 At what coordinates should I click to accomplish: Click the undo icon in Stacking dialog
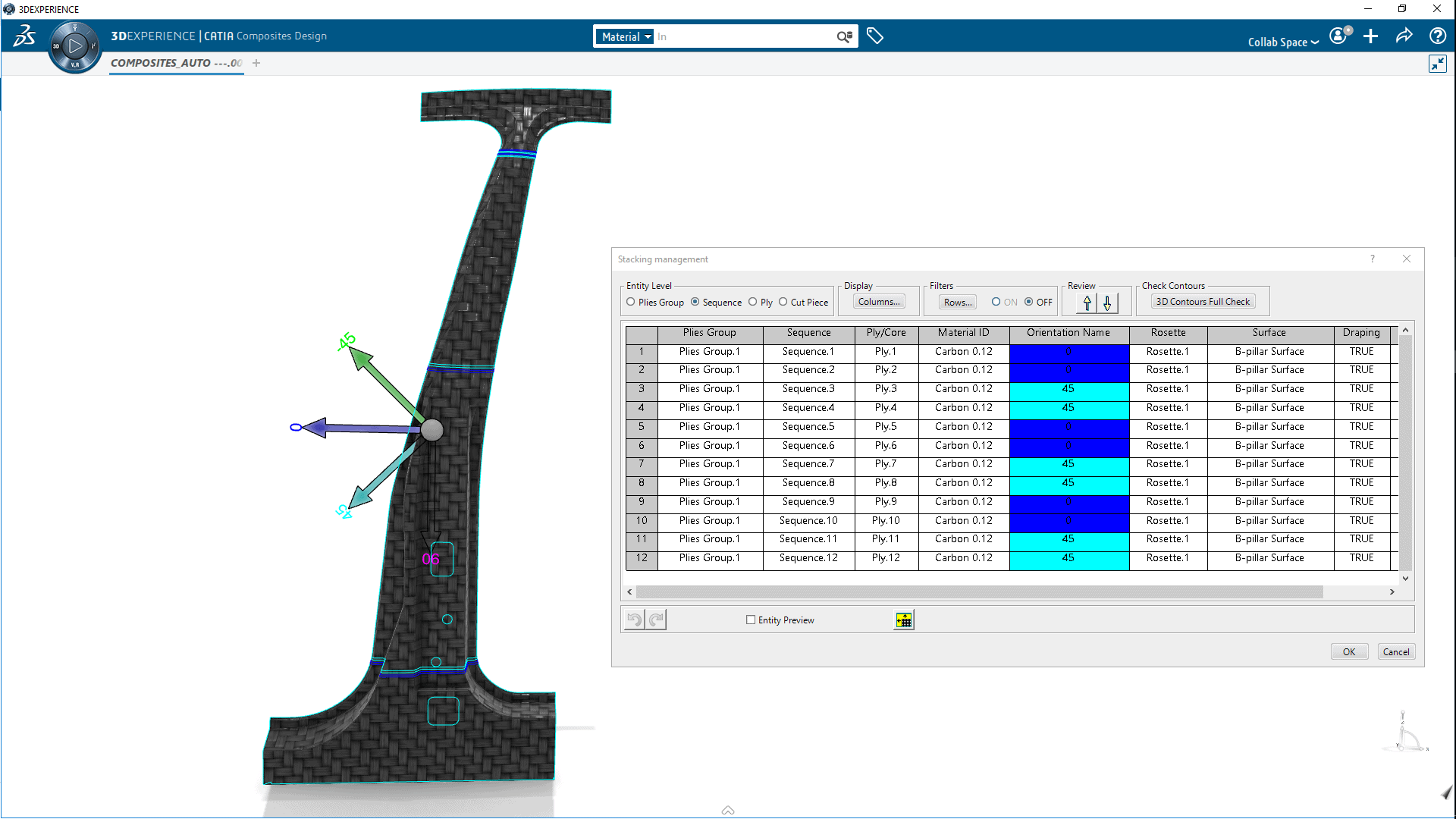(x=634, y=620)
